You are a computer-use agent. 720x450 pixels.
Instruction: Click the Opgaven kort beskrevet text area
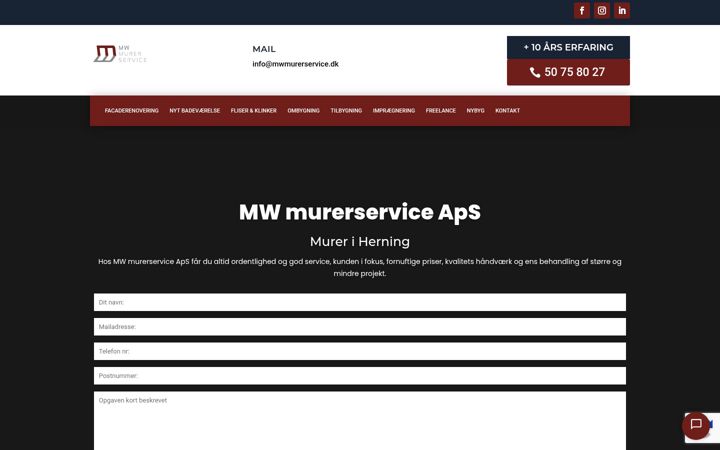coord(360,421)
